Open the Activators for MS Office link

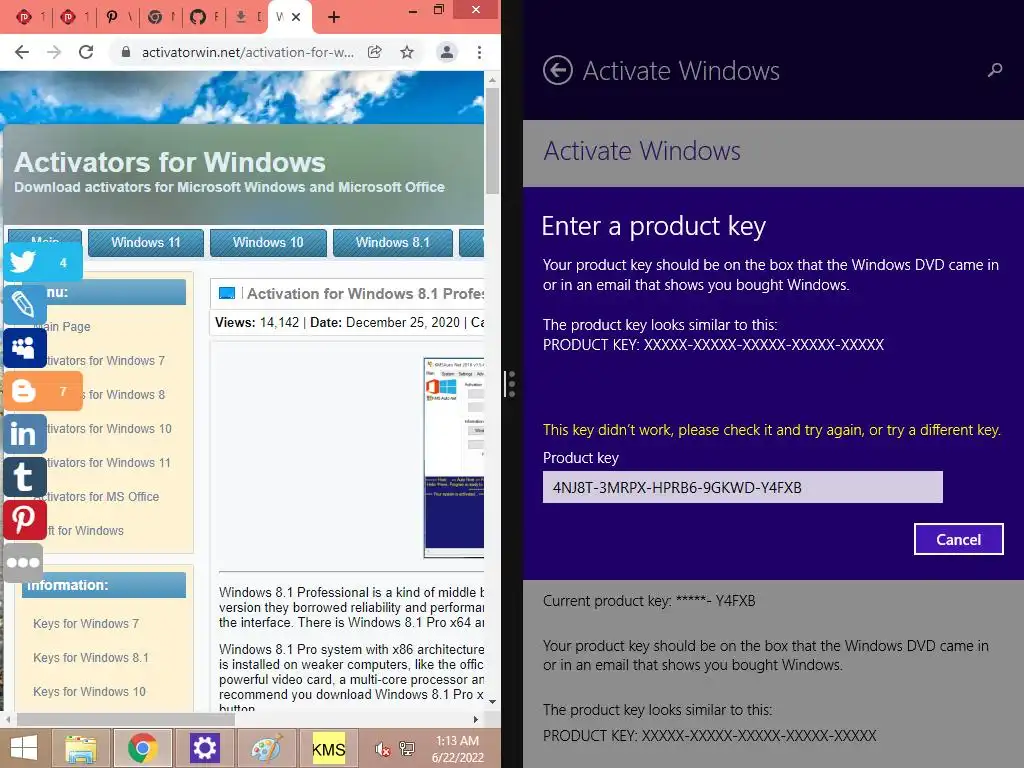pyautogui.click(x=97, y=496)
